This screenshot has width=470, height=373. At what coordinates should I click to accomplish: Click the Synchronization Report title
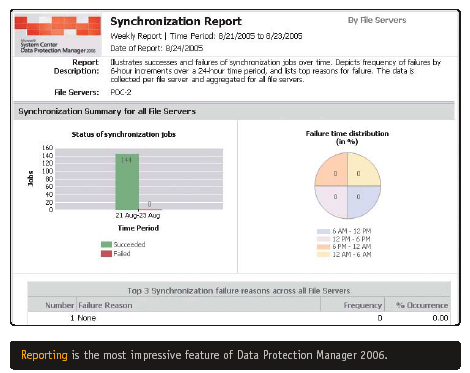176,21
